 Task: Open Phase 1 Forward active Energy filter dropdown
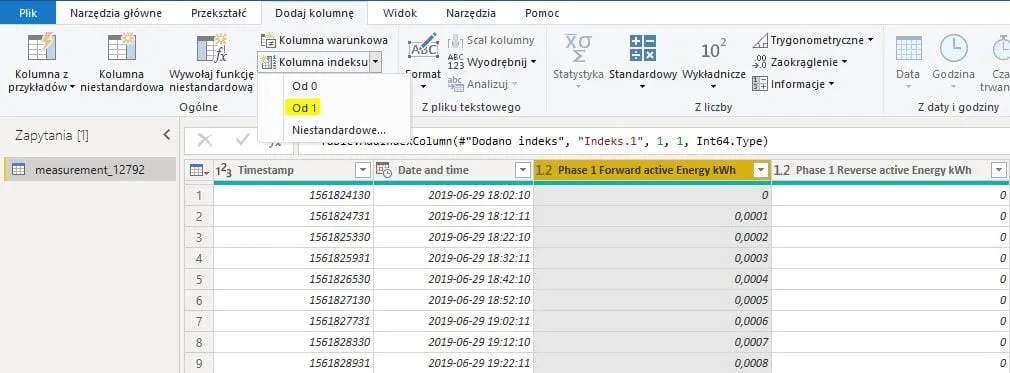point(761,170)
